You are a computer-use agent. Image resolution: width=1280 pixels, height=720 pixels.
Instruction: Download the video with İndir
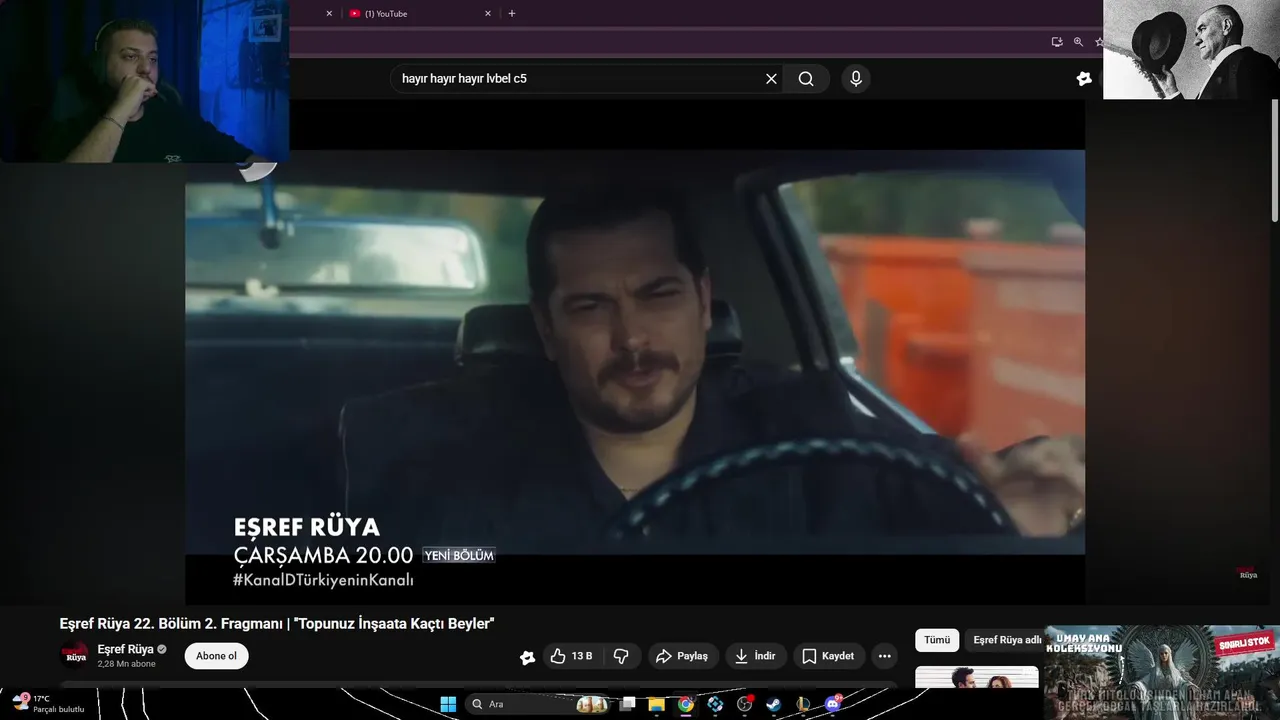[x=756, y=656]
